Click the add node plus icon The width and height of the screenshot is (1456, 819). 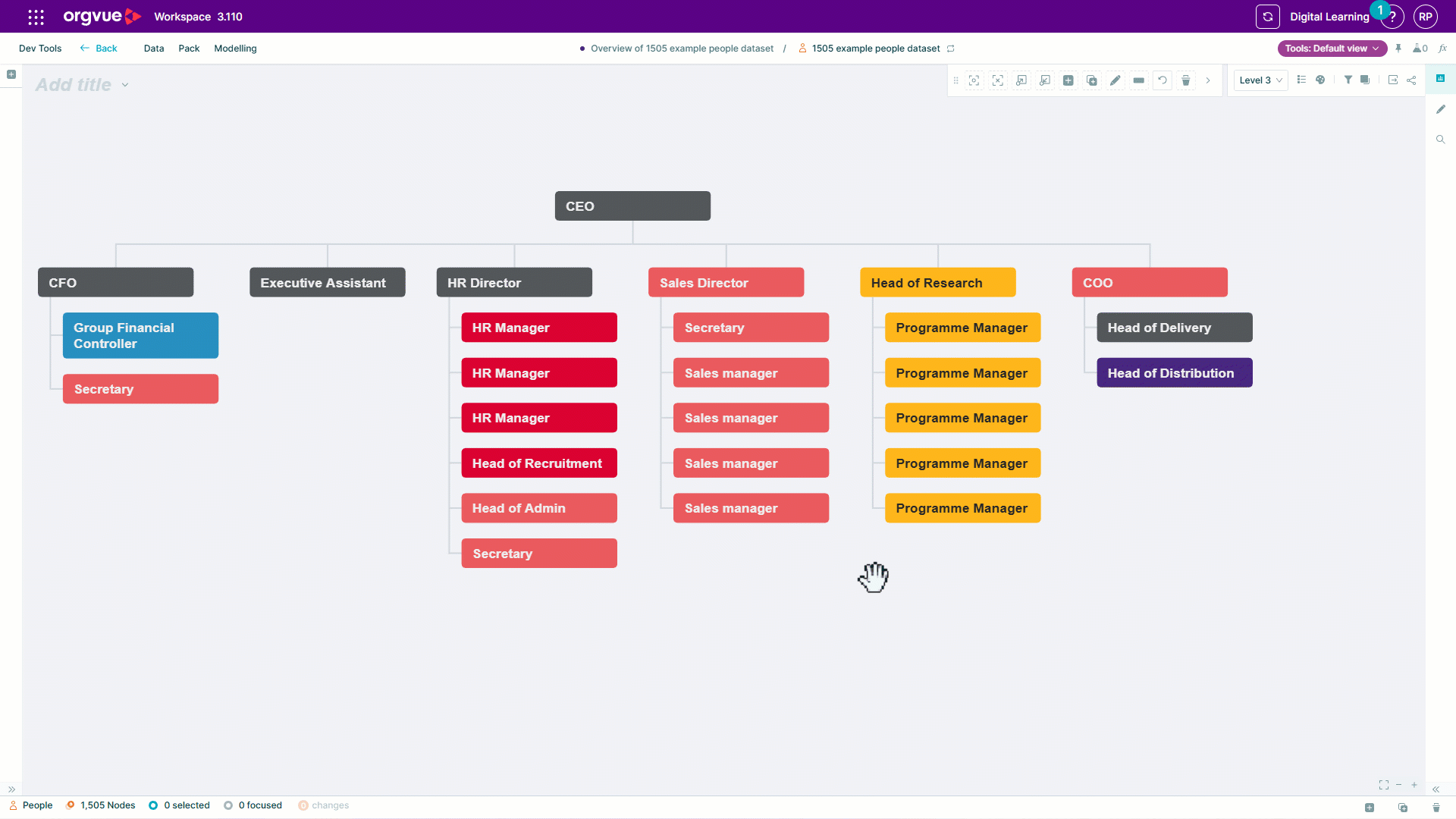1068,80
